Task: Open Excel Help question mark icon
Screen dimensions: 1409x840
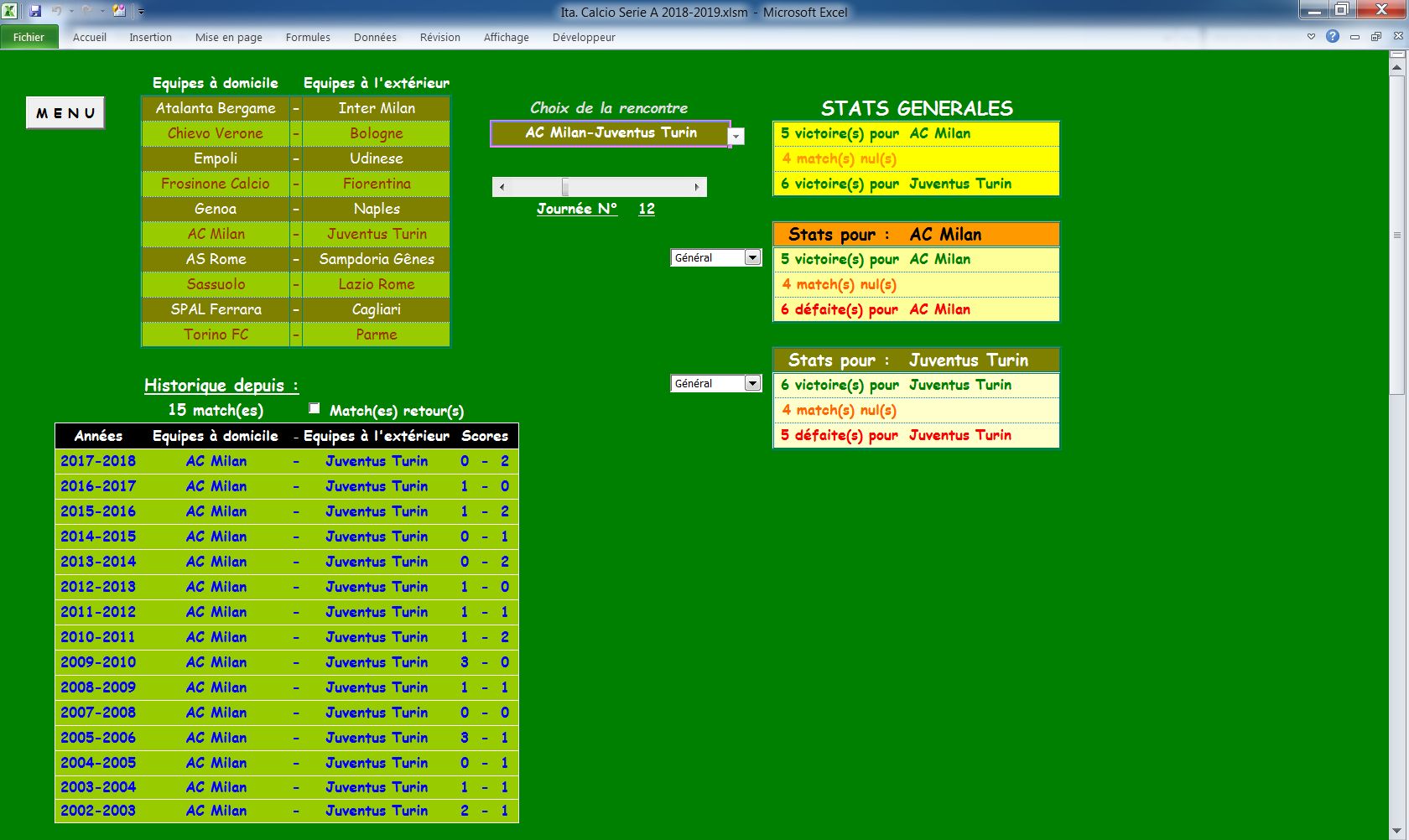Action: point(1333,37)
